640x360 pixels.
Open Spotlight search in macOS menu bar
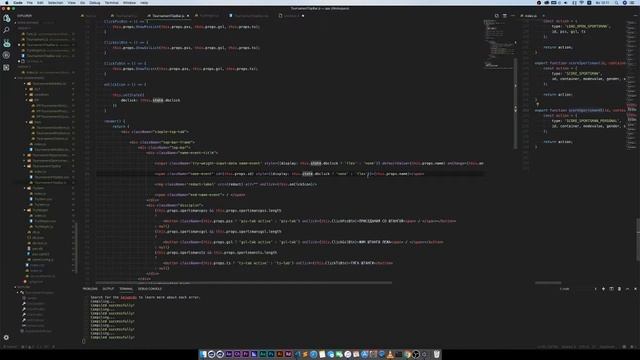point(616,2)
